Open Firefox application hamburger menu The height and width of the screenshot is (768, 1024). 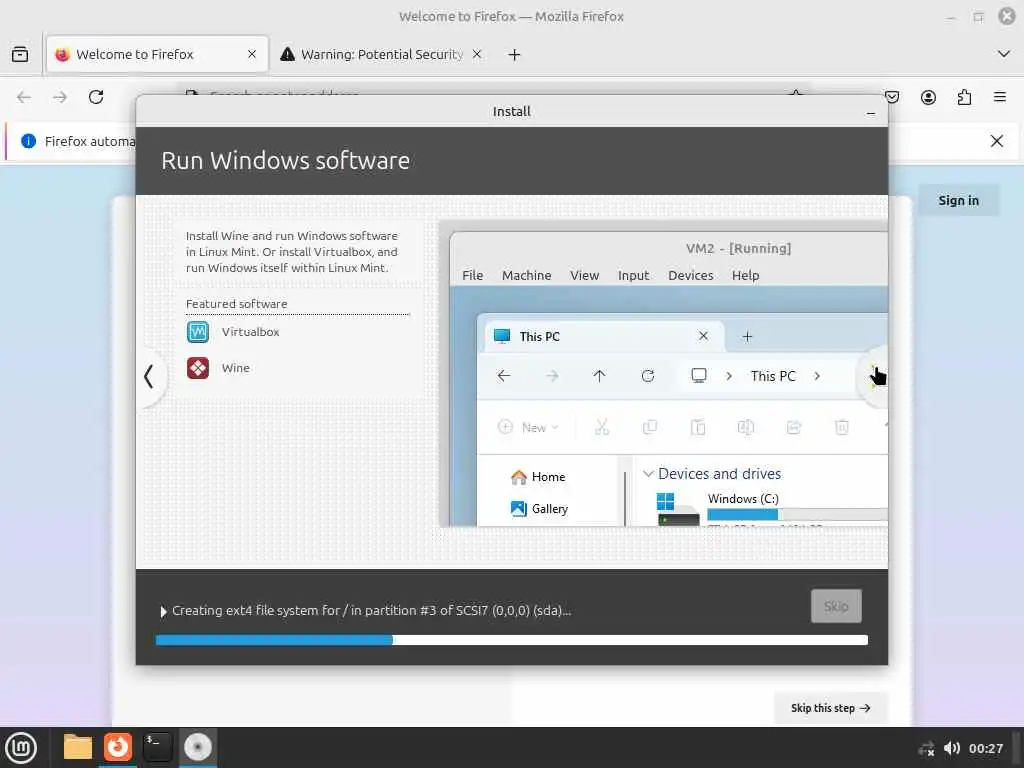pos(1000,97)
